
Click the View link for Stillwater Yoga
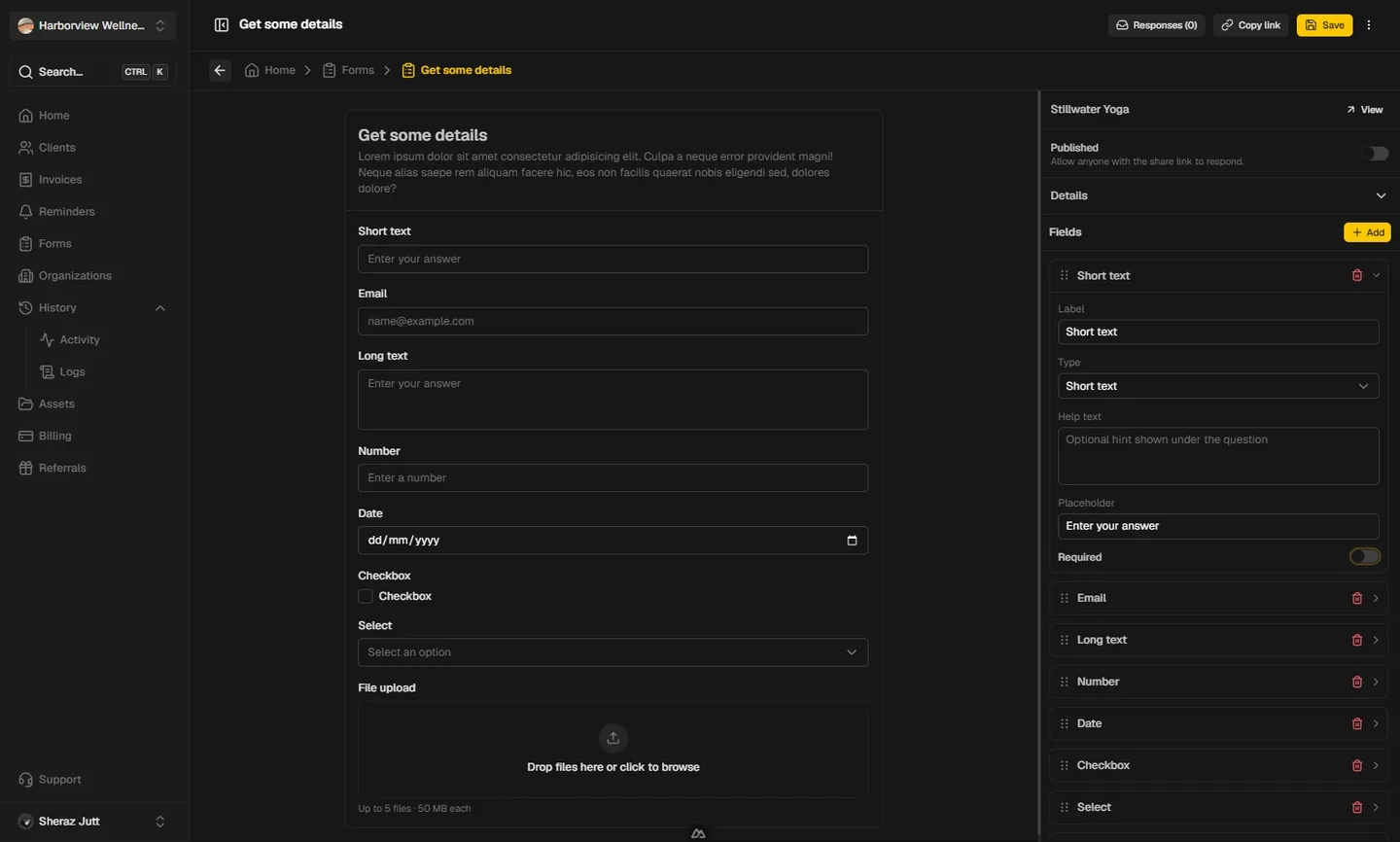[x=1365, y=110]
